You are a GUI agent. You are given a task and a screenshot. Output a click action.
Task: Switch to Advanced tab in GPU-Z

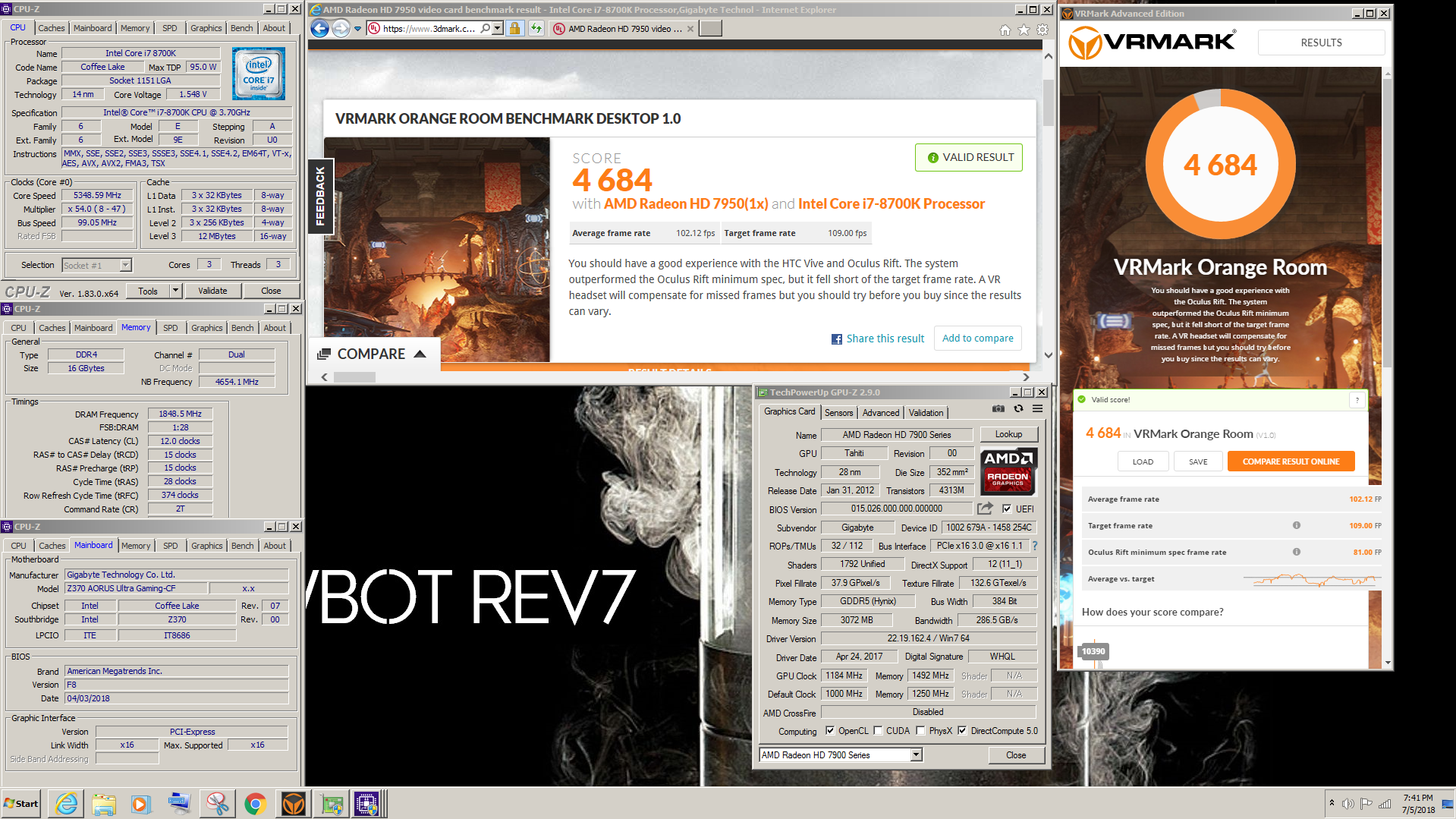click(x=881, y=413)
